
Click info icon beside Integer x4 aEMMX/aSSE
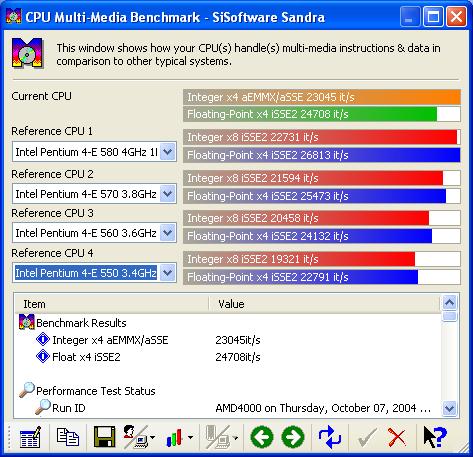point(43,339)
